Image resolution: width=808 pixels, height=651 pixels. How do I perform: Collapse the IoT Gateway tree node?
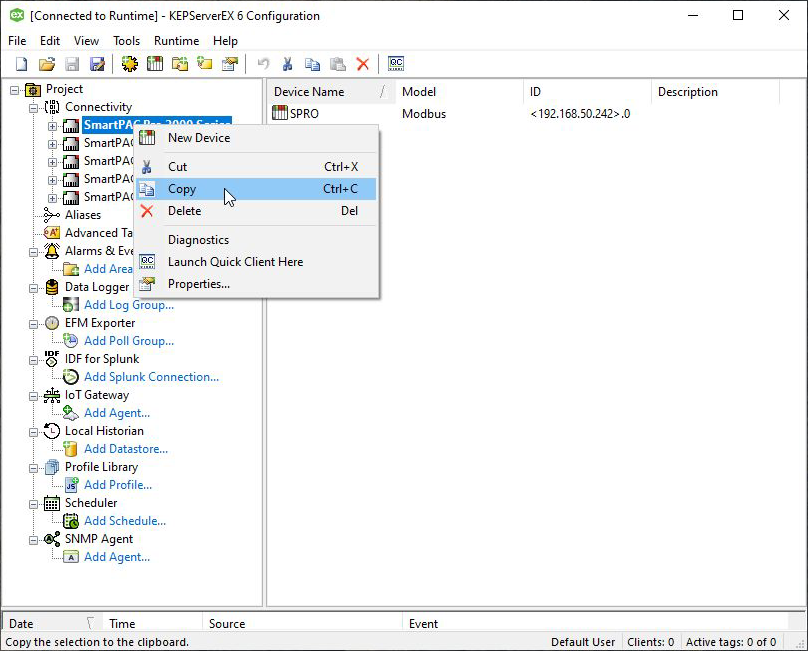tap(34, 395)
